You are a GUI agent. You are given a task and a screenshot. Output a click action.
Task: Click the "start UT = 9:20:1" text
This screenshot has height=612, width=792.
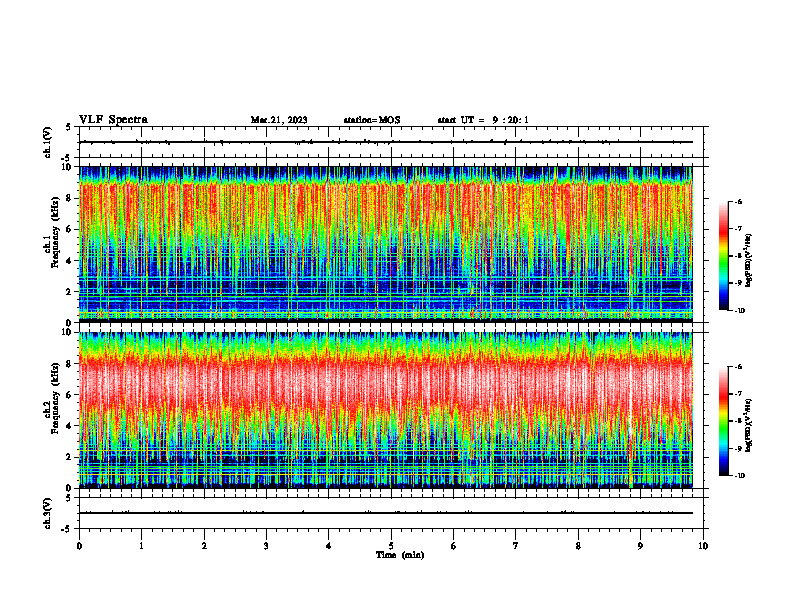[x=483, y=120]
